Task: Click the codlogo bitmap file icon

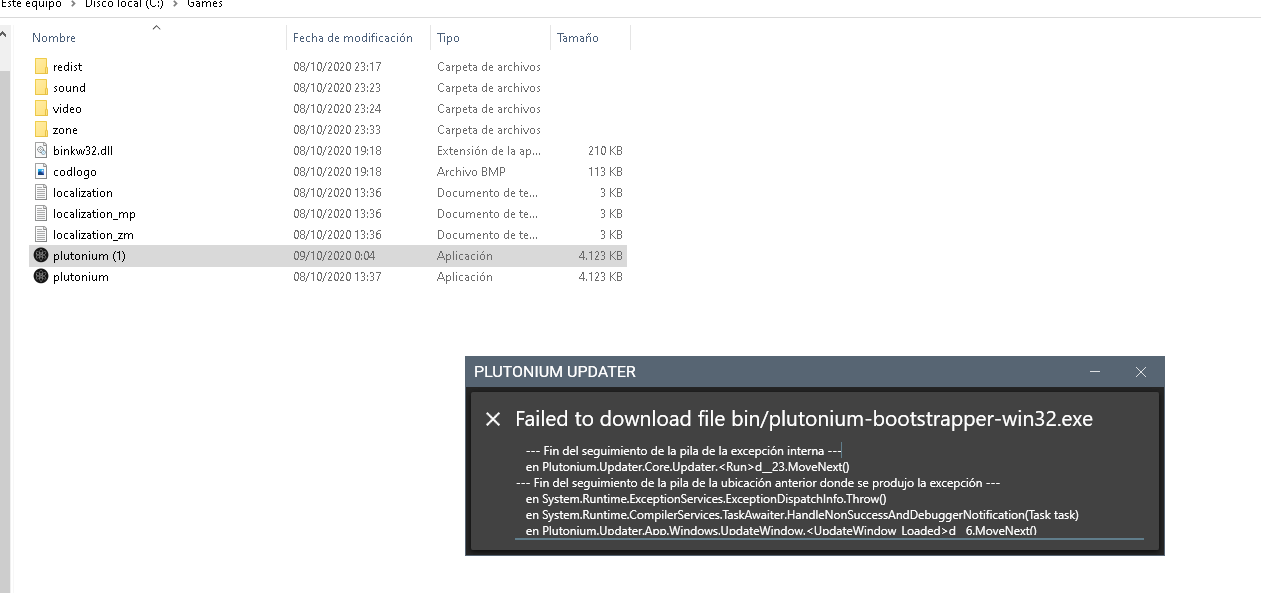Action: pos(41,171)
